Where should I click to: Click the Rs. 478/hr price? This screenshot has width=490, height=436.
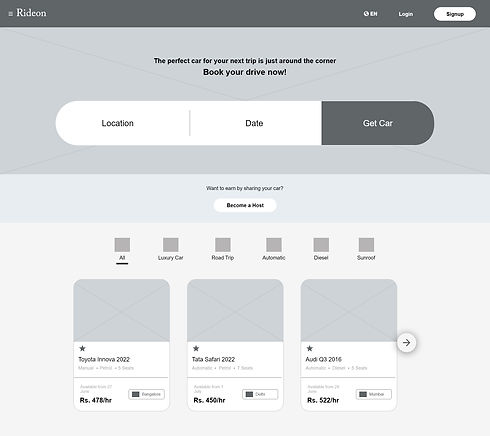96,400
